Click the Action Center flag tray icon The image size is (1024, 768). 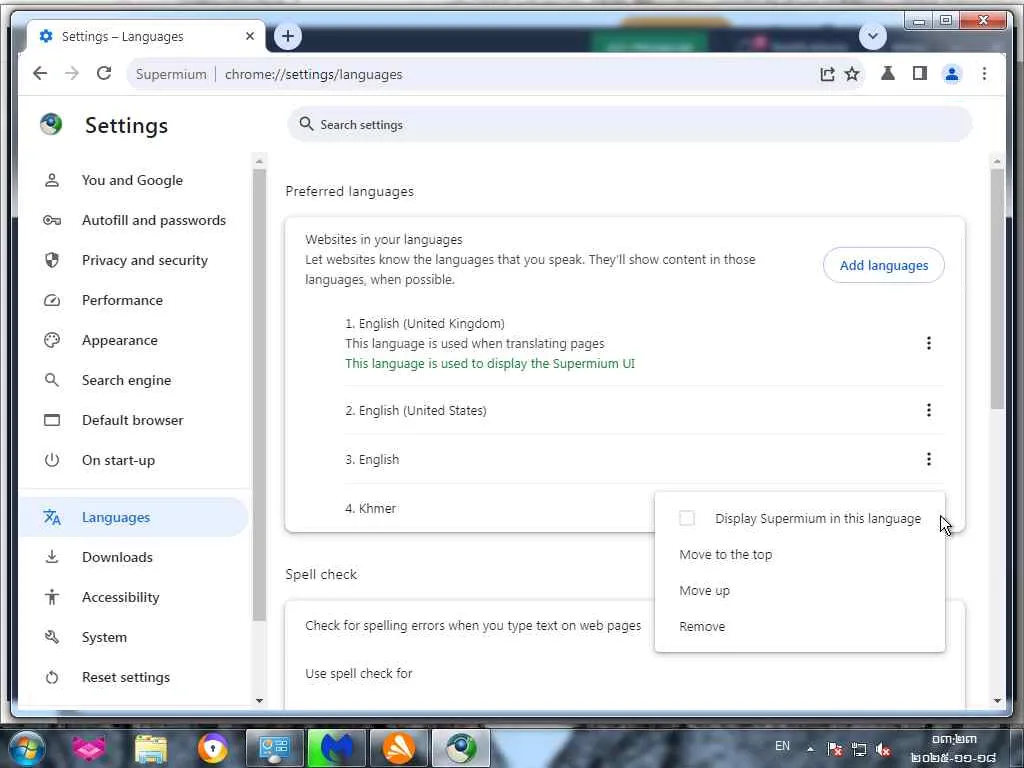pos(834,749)
